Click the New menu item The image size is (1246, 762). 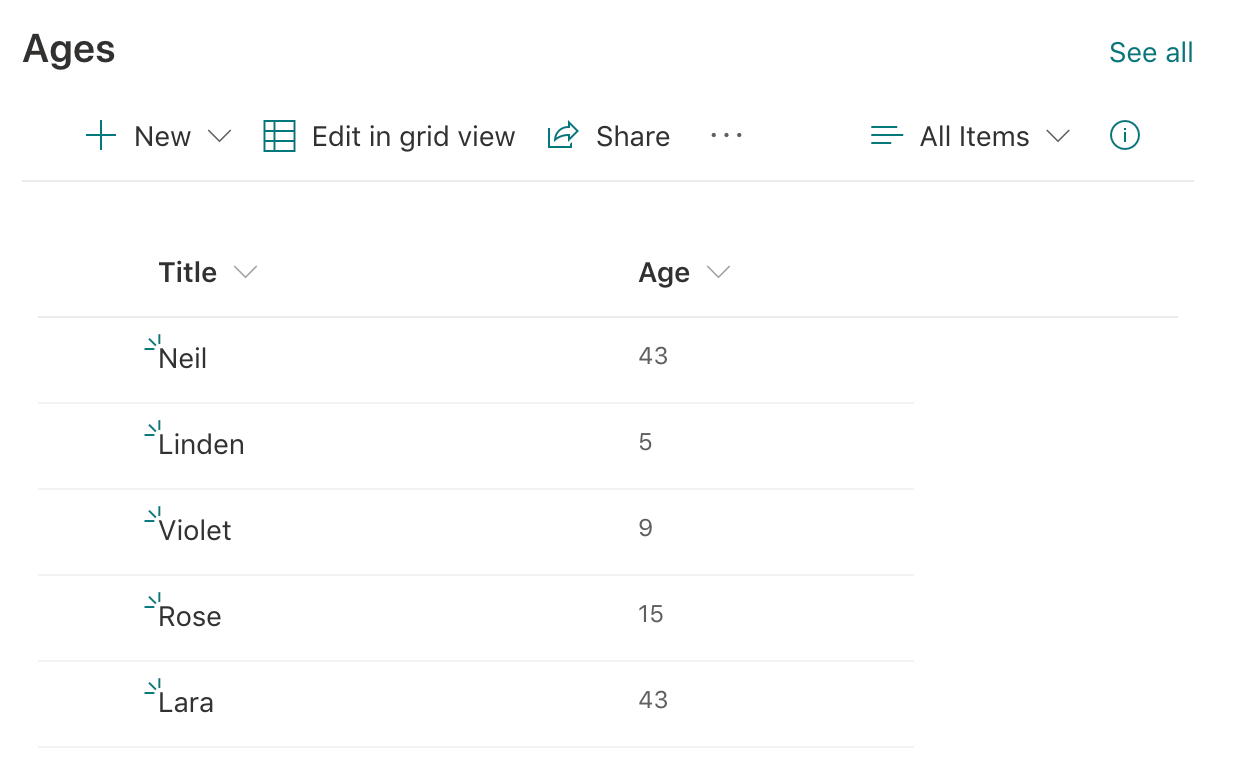pyautogui.click(x=161, y=136)
